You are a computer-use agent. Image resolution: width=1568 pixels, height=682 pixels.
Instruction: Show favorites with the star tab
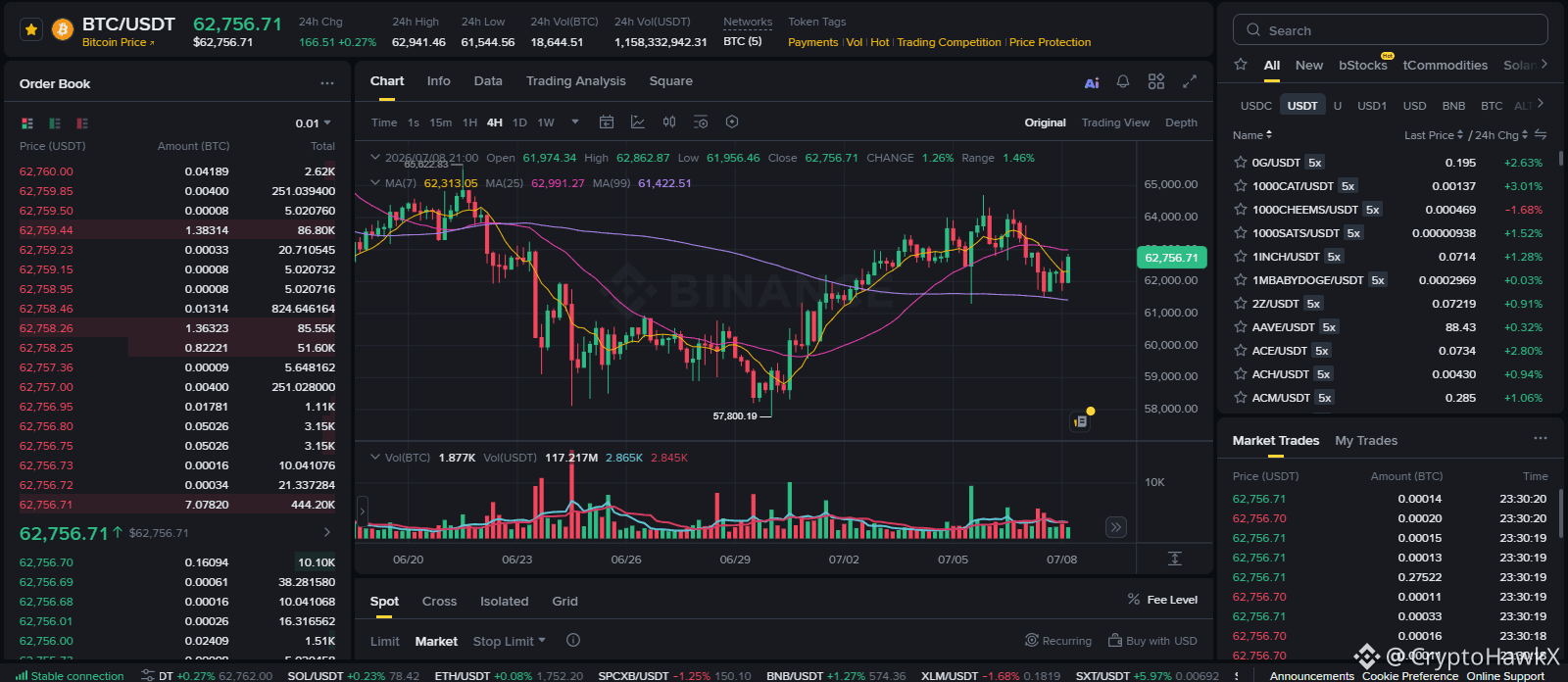pos(1241,65)
